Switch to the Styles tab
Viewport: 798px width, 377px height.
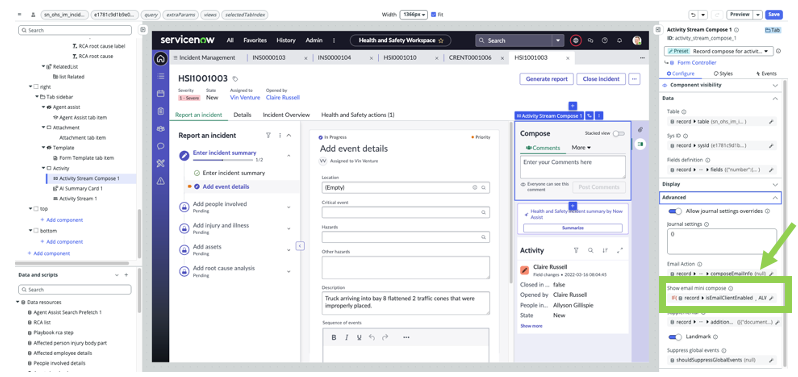tap(724, 74)
